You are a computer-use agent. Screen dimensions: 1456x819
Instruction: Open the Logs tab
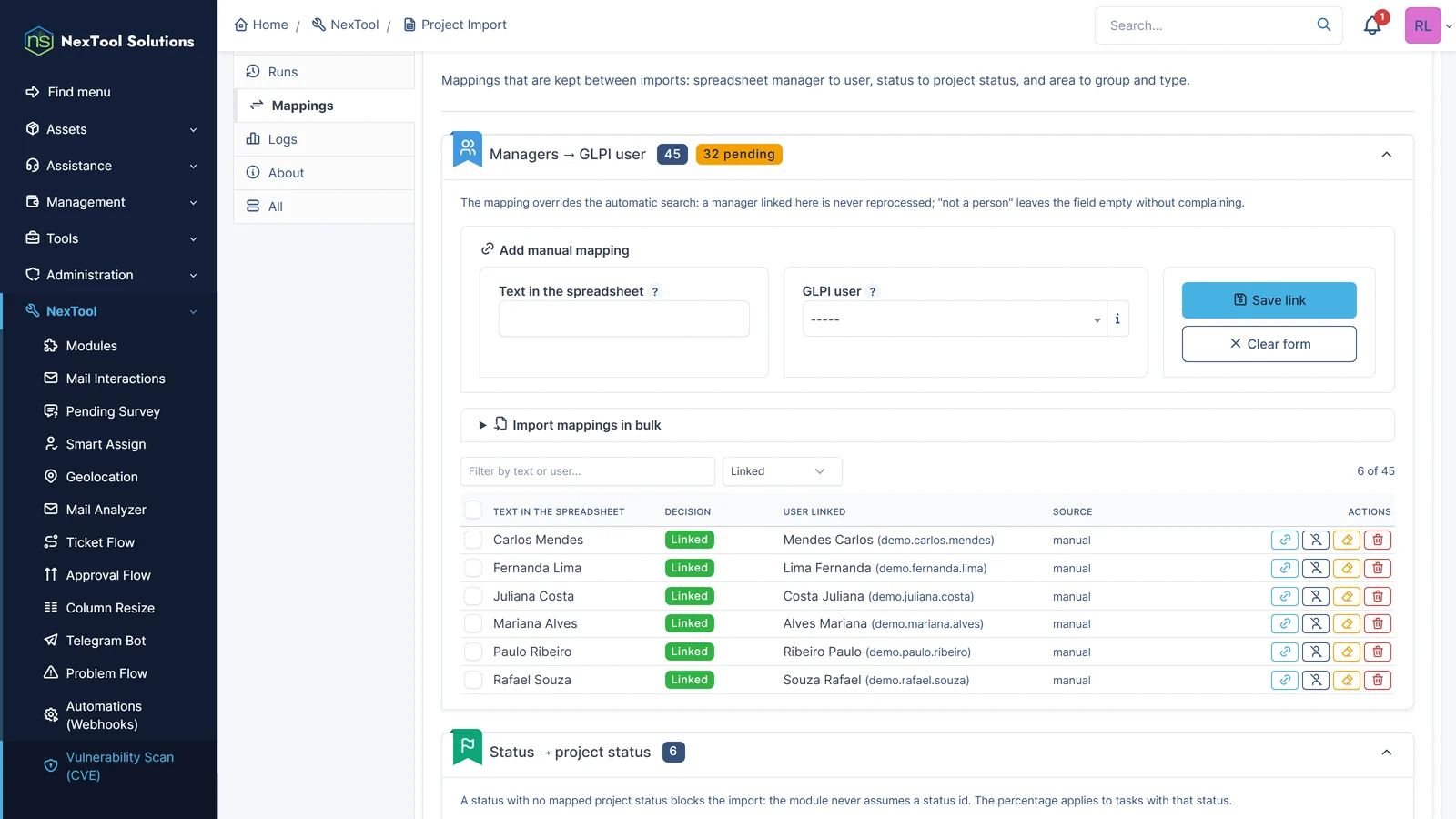[x=325, y=139]
